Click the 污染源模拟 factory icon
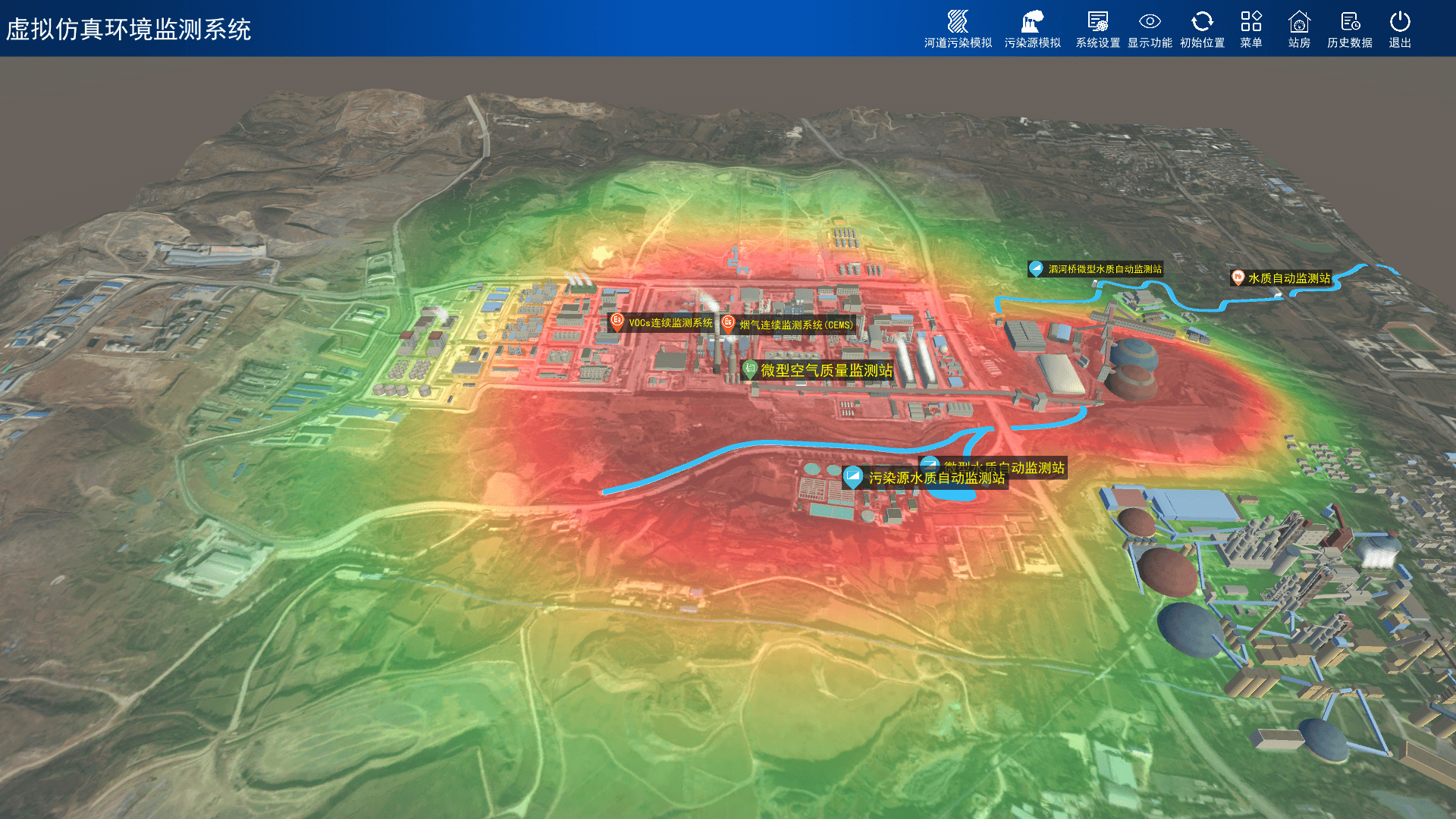The height and width of the screenshot is (819, 1456). pyautogui.click(x=1032, y=22)
